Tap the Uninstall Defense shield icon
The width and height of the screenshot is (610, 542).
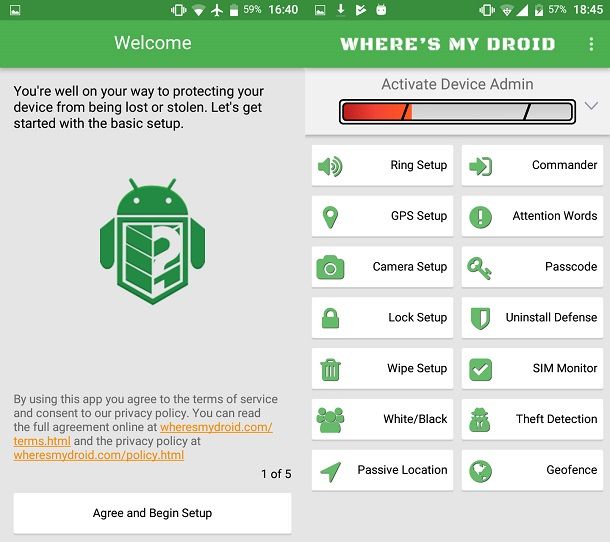pos(480,319)
